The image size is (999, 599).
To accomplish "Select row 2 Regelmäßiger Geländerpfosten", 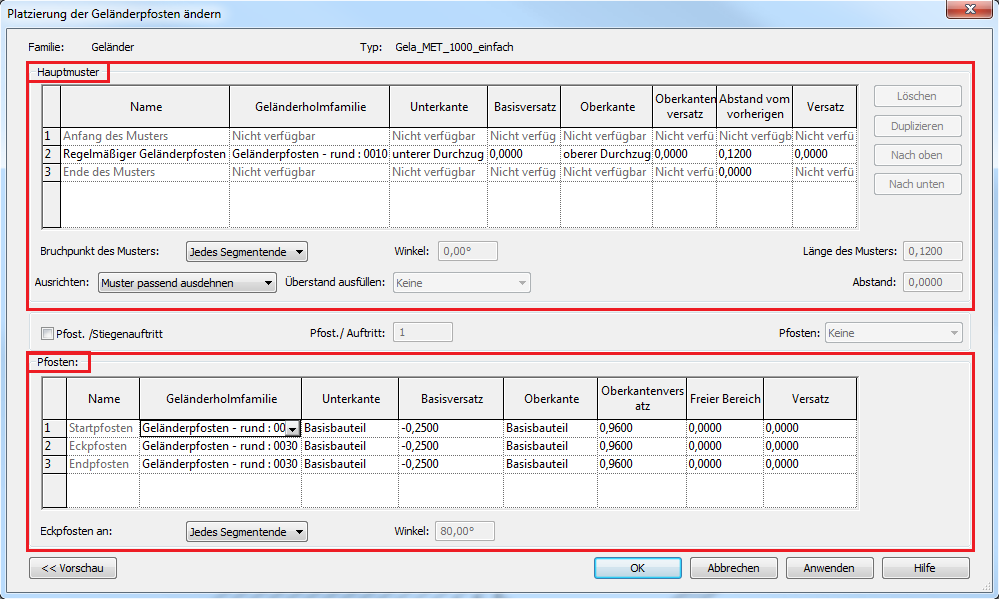I will 145,154.
